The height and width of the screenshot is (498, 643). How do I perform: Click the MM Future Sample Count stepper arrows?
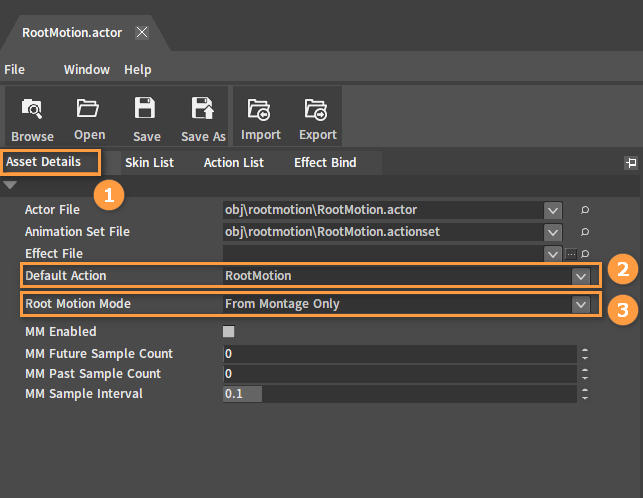click(x=585, y=354)
